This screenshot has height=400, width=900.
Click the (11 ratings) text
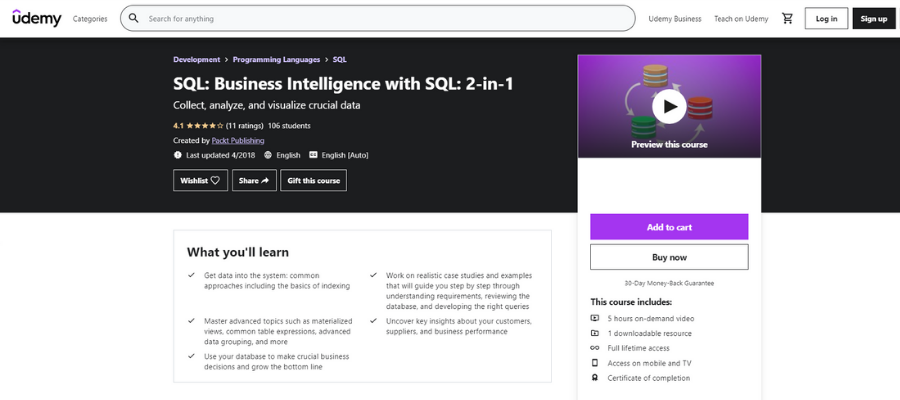click(245, 126)
